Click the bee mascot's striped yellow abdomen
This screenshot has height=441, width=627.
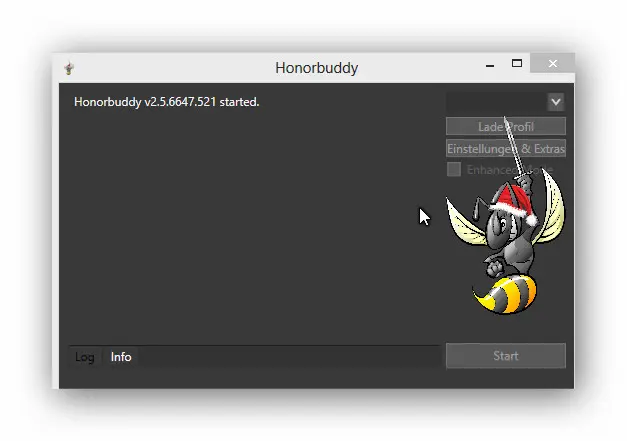506,292
